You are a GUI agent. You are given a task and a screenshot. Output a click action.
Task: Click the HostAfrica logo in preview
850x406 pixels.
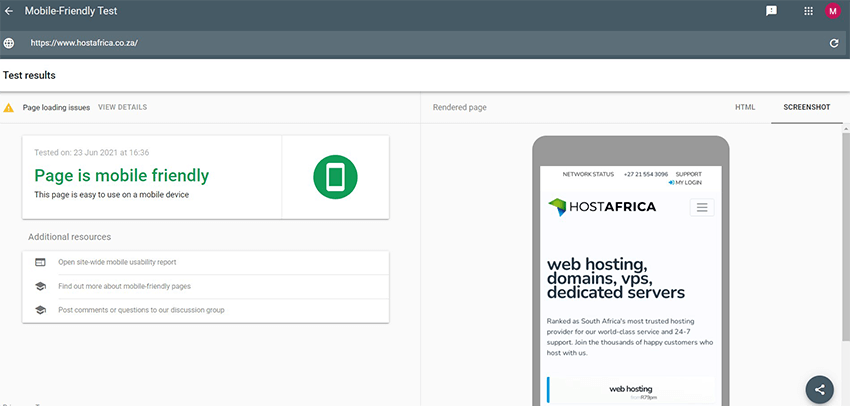(x=602, y=207)
